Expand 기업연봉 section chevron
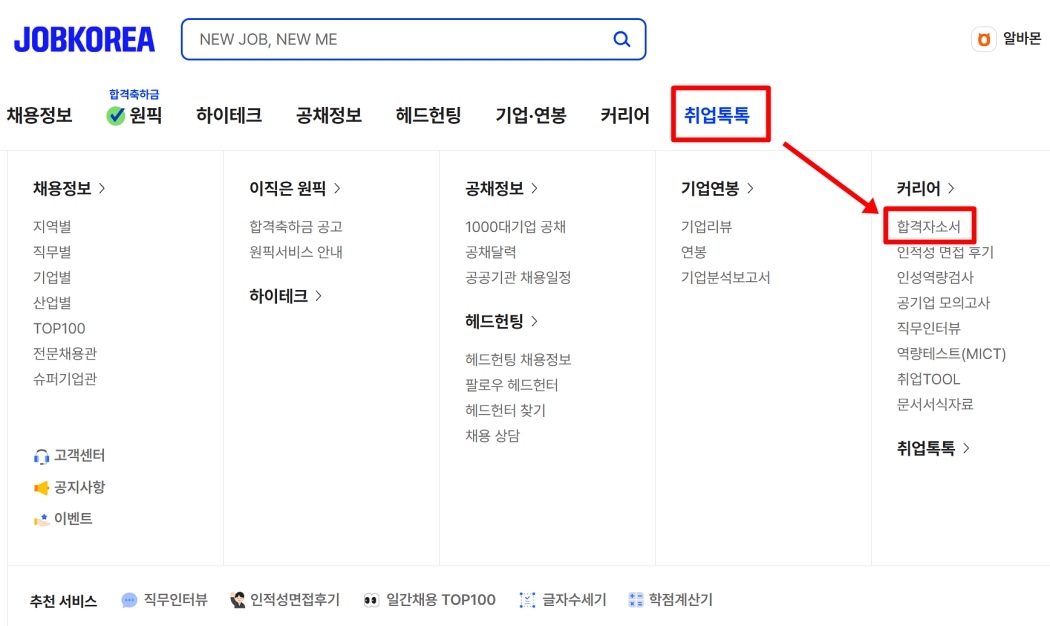Viewport: 1050px width, 626px height. (750, 189)
